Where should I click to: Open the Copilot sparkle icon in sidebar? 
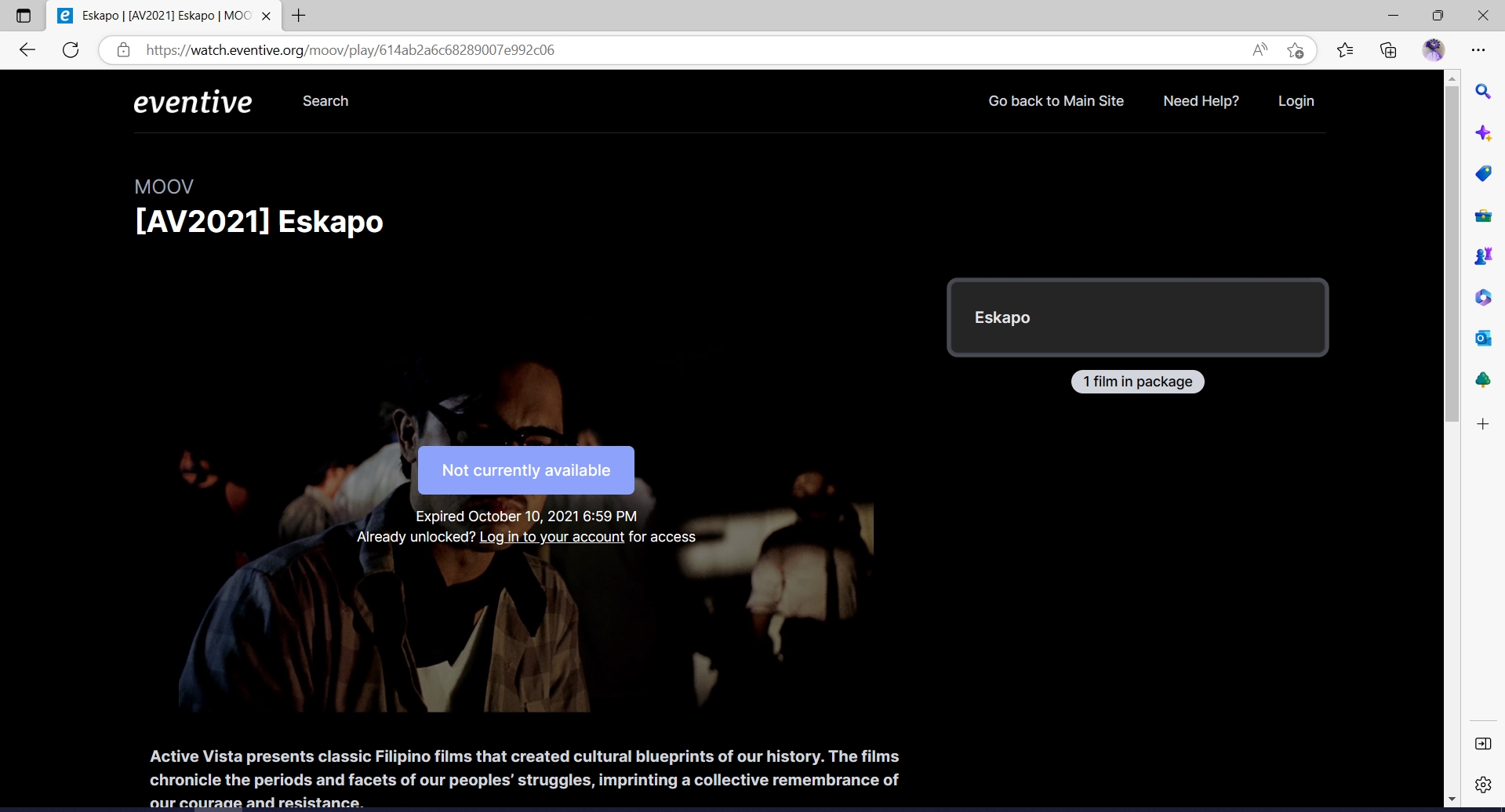coord(1484,132)
